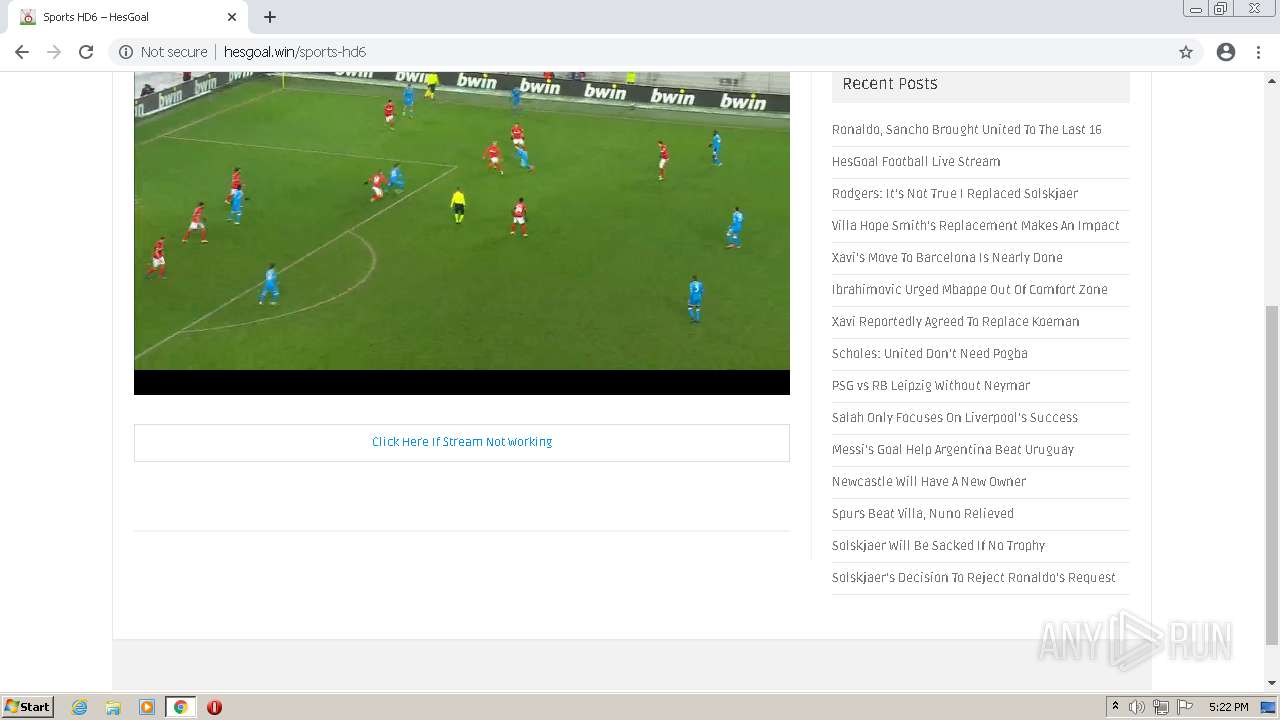1280x720 pixels.
Task: Open the media player taskbar icon
Action: coord(147,707)
